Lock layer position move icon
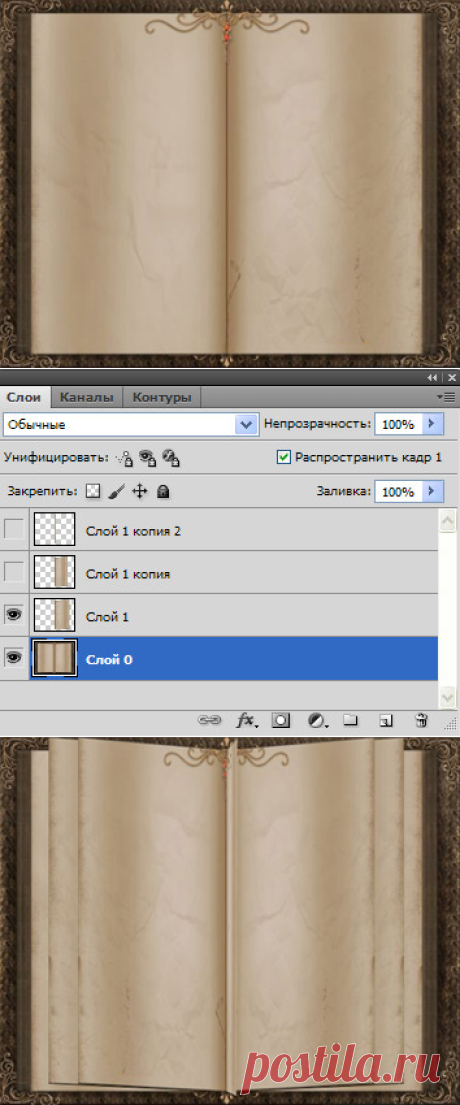The width and height of the screenshot is (460, 1105). [139, 491]
